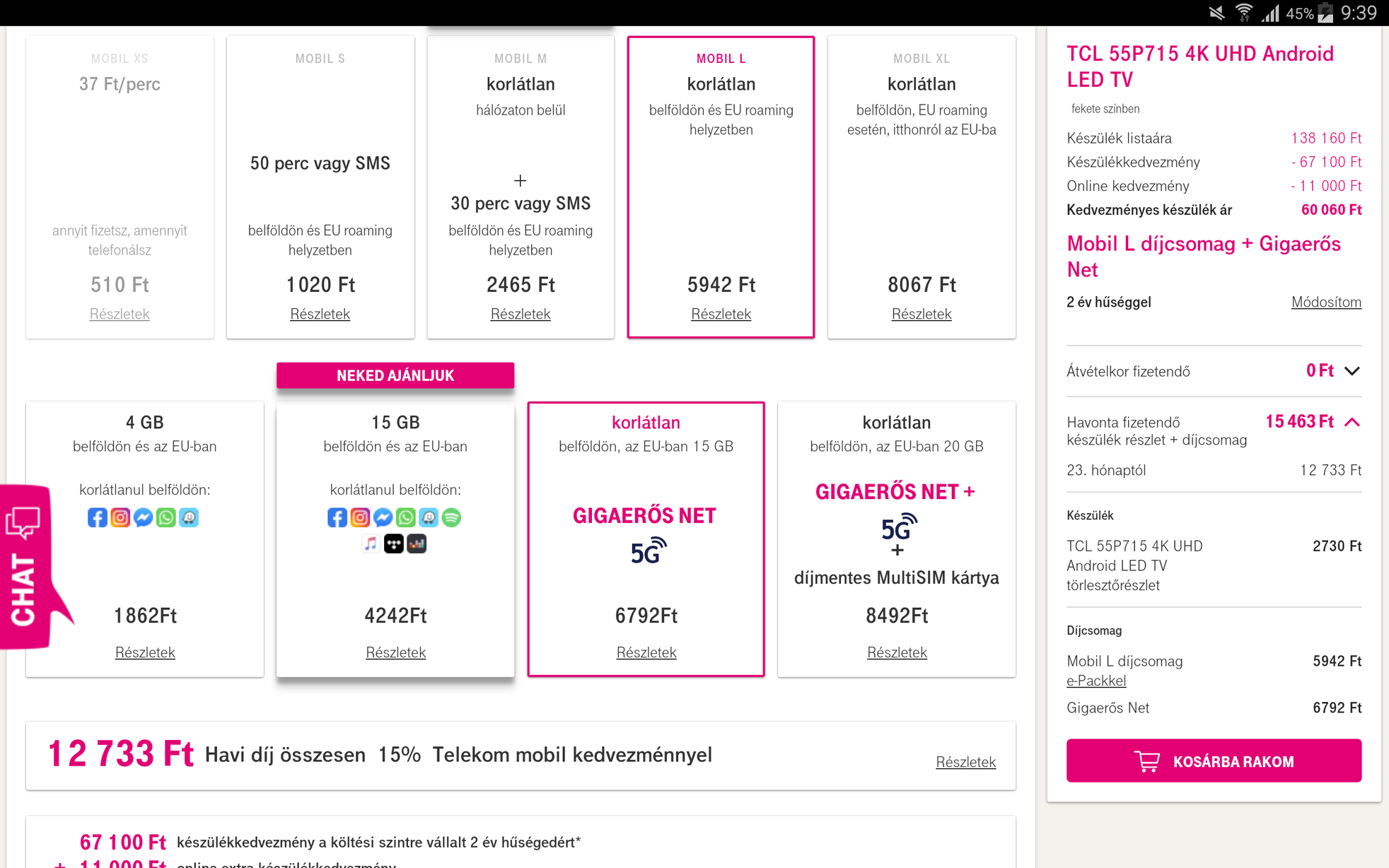The image size is (1389, 868).
Task: Click the Spotify icon in 15 GB card
Action: [451, 517]
